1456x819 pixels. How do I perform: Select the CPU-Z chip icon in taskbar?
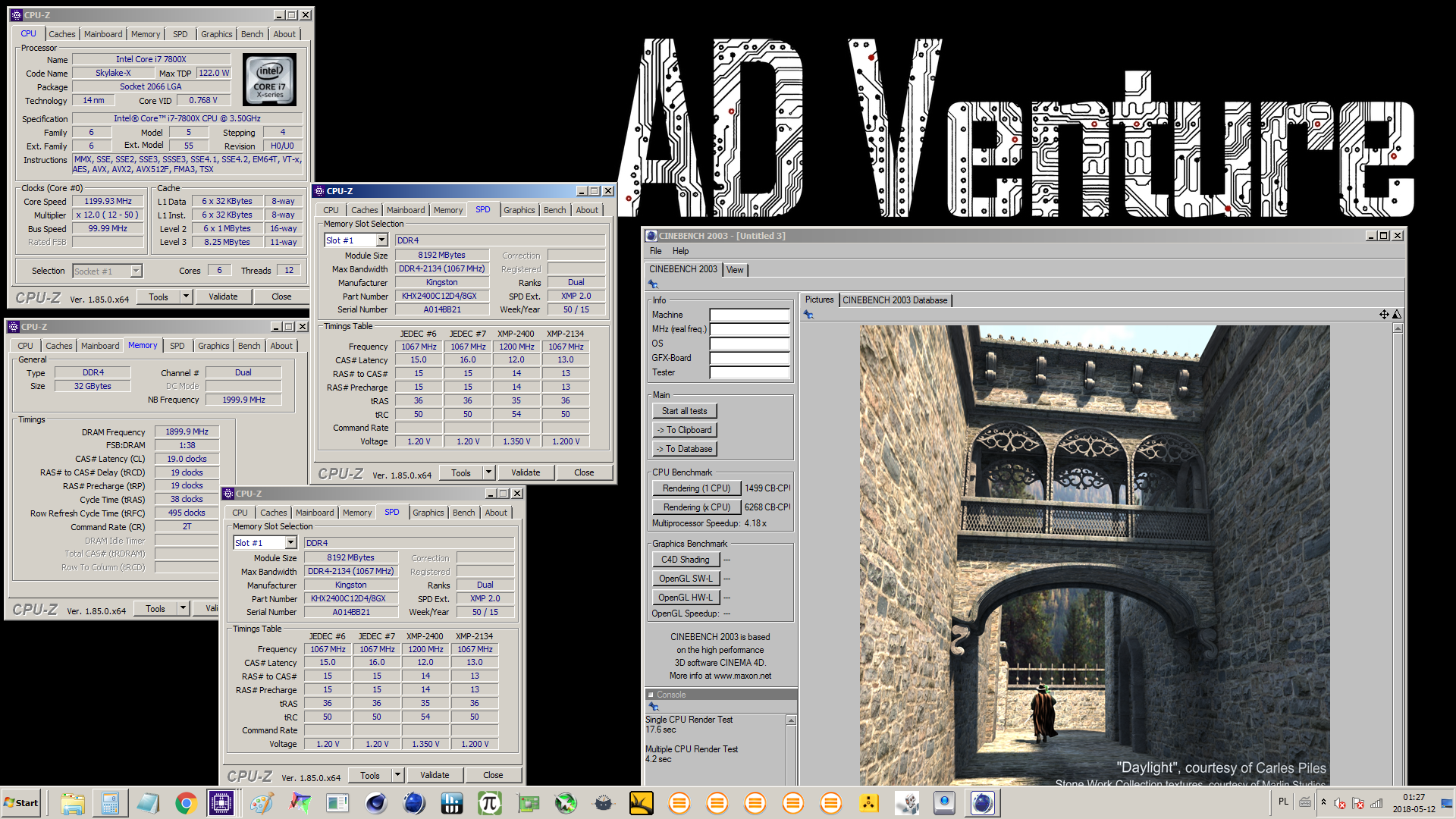click(x=221, y=803)
